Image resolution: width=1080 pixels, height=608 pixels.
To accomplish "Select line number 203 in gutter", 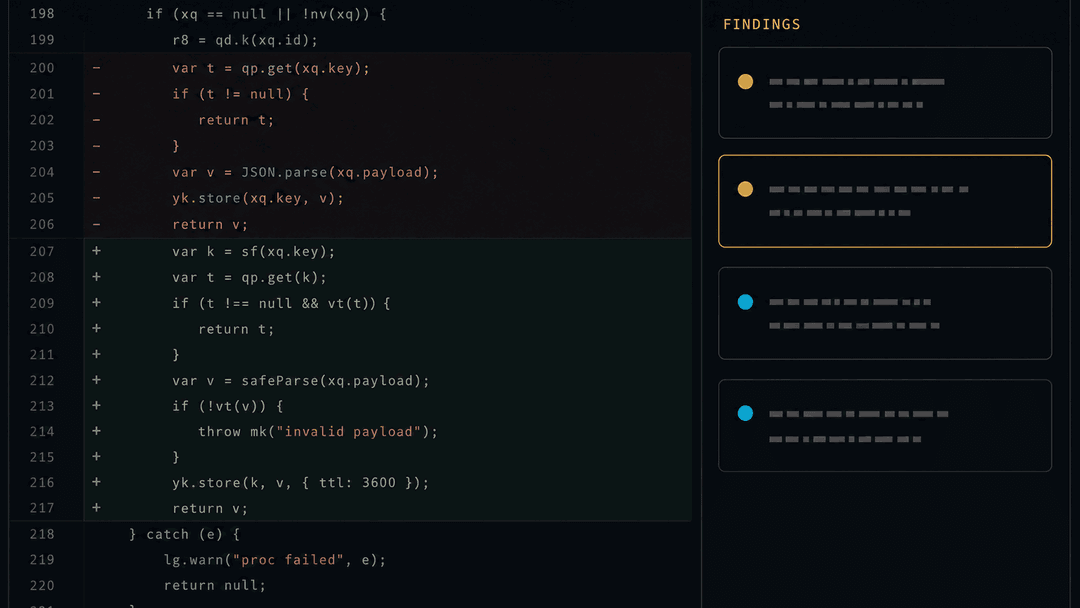I will click(42, 146).
